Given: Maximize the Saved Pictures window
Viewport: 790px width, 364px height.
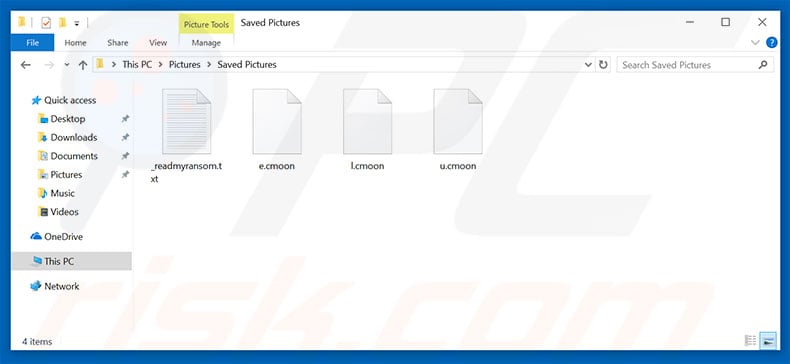Looking at the screenshot, I should pos(726,22).
